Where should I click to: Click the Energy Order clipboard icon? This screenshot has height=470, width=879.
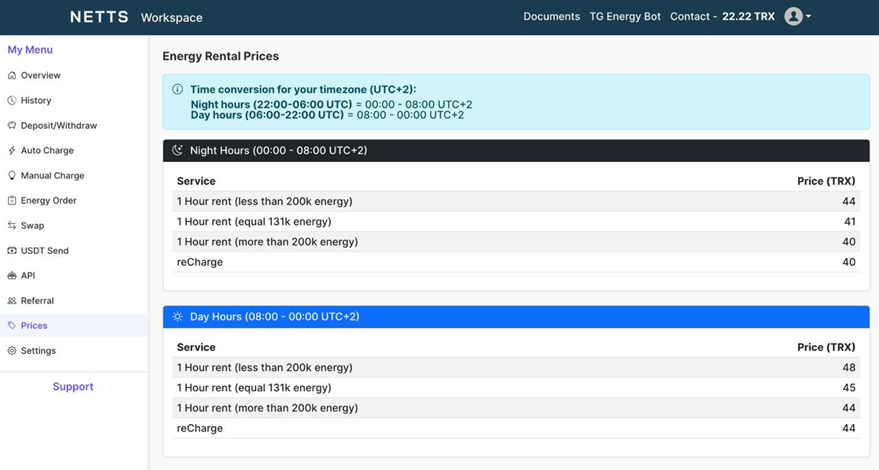pyautogui.click(x=12, y=200)
